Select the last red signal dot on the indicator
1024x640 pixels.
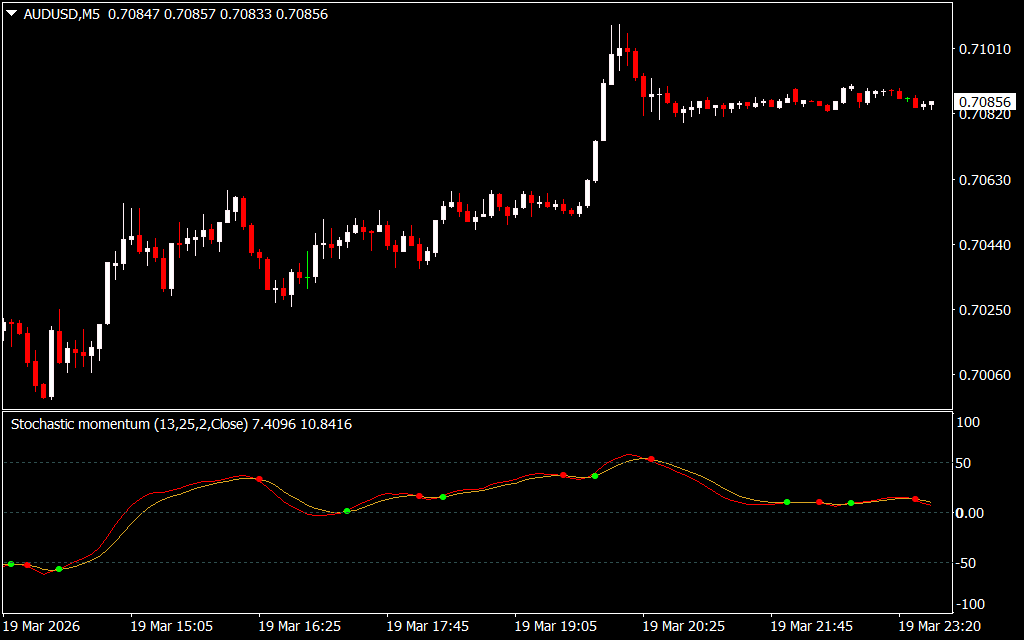pos(915,498)
